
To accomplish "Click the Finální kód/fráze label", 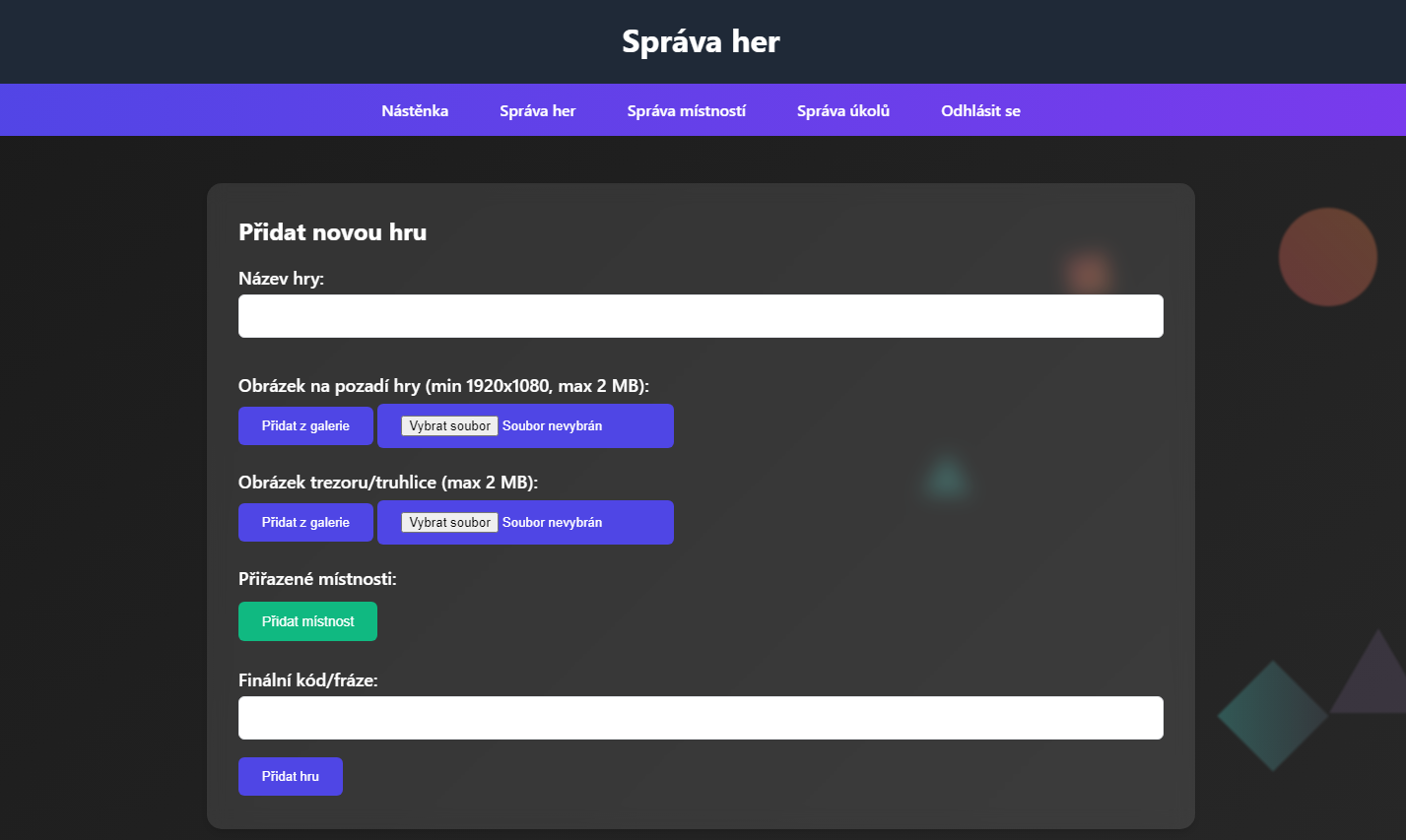I will 307,680.
